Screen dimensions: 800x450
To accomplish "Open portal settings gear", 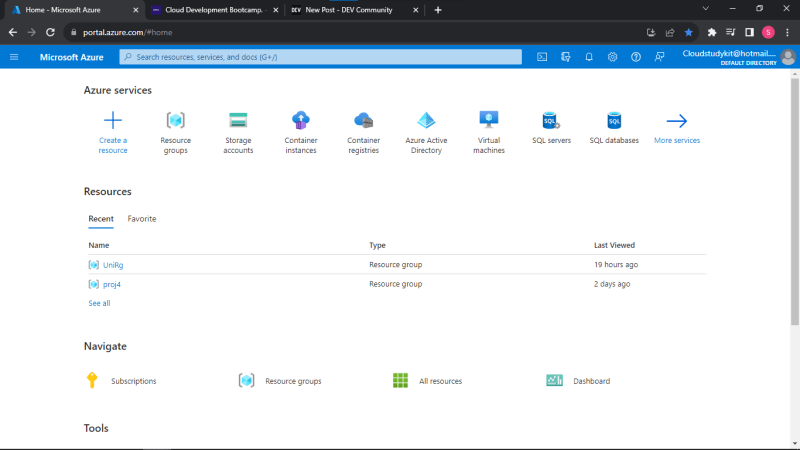I will [x=612, y=57].
